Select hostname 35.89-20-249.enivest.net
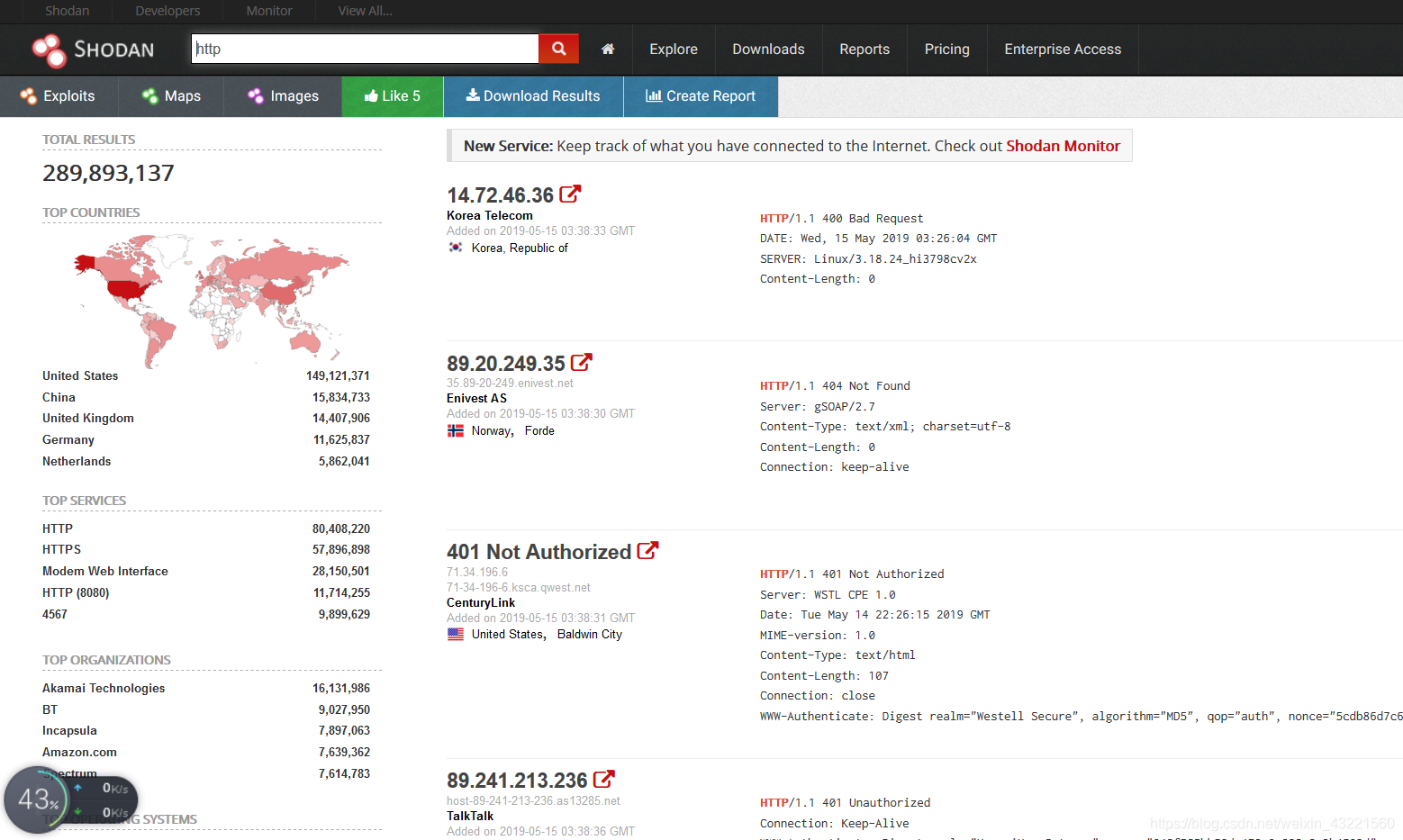 point(510,383)
